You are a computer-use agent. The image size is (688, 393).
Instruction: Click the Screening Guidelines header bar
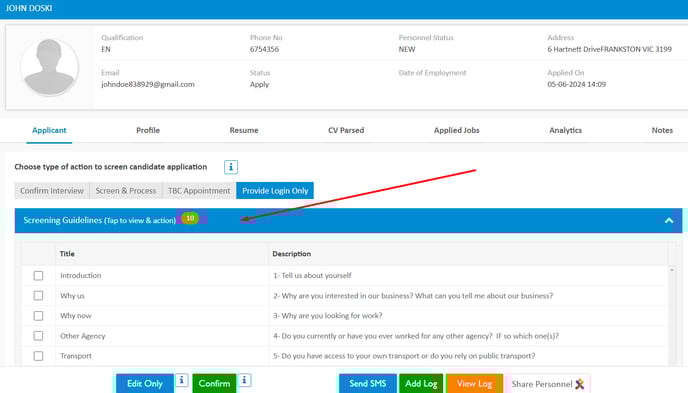(x=348, y=220)
